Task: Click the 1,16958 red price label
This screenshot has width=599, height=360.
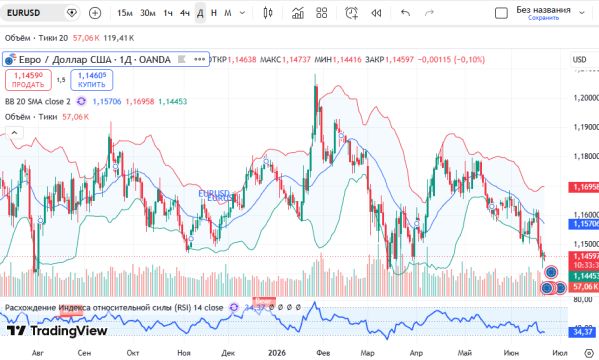Action: click(x=584, y=187)
